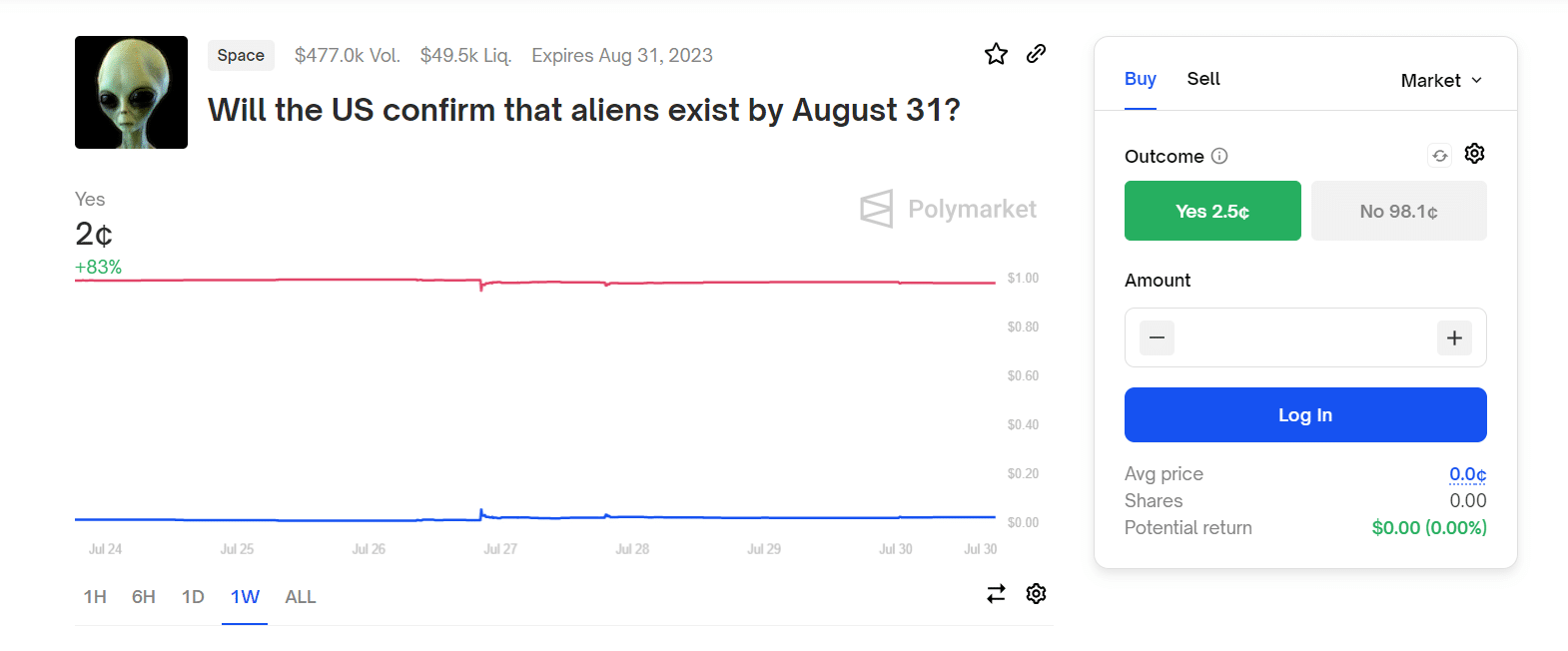Show the ALL time range chart

(x=300, y=597)
